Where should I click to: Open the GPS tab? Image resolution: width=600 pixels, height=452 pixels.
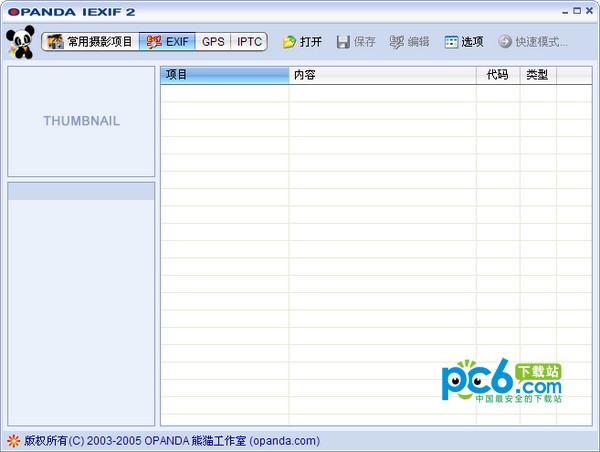(213, 41)
